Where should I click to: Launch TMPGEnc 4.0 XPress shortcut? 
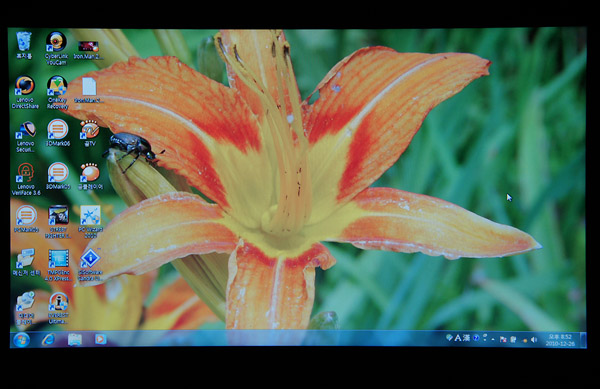(x=59, y=265)
